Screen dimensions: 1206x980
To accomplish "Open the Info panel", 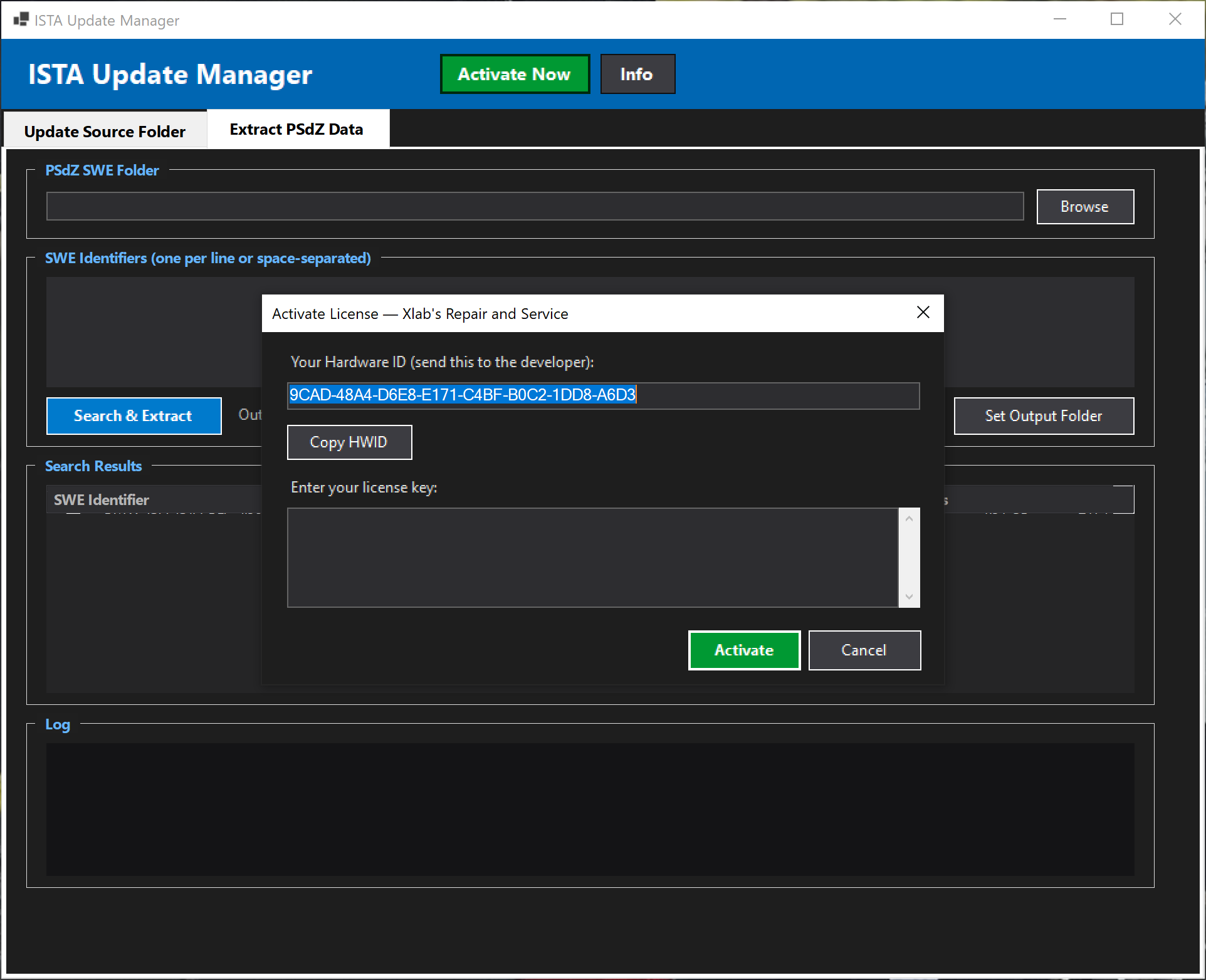I will coord(637,74).
